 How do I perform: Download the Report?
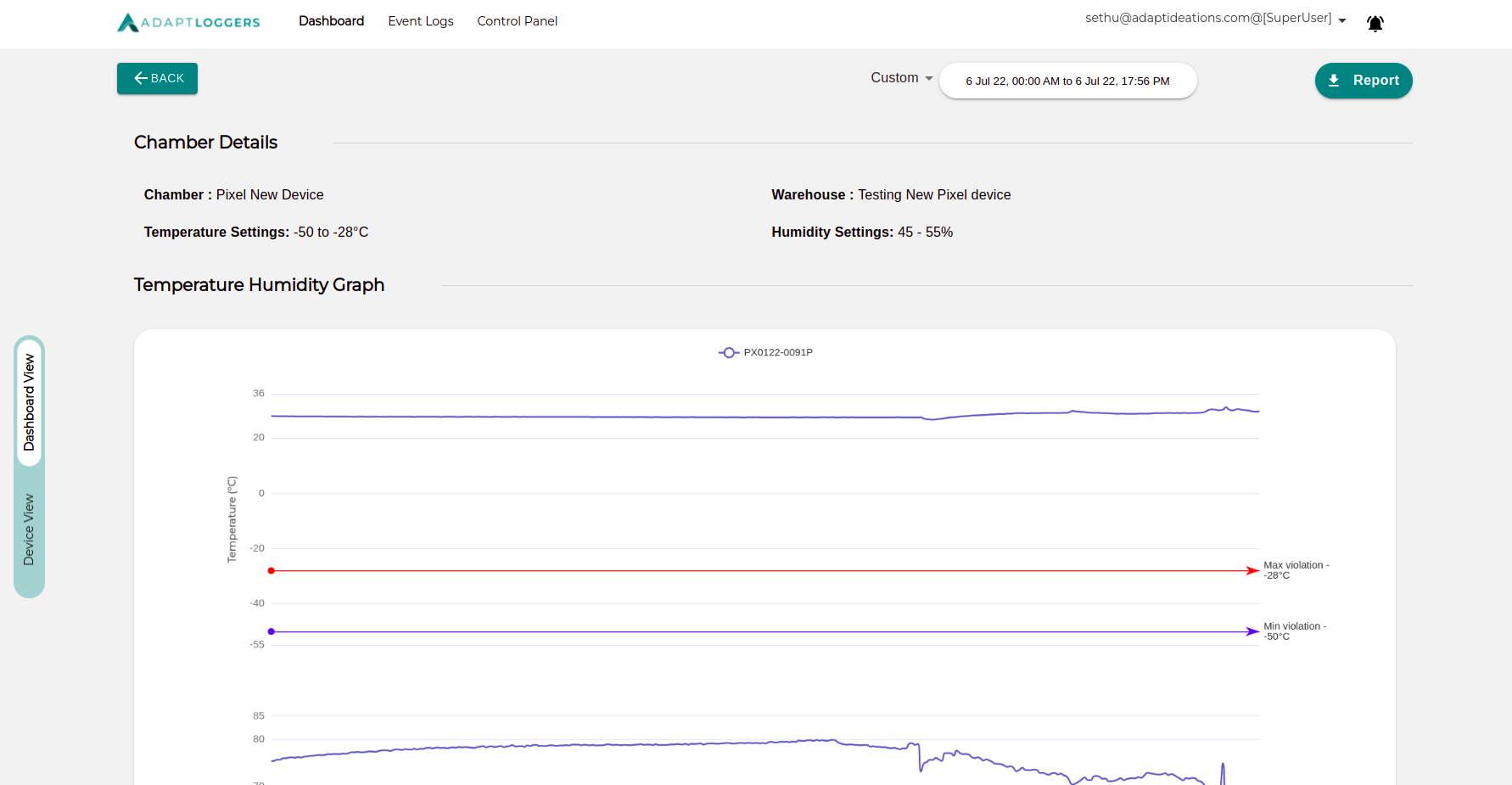(1364, 81)
